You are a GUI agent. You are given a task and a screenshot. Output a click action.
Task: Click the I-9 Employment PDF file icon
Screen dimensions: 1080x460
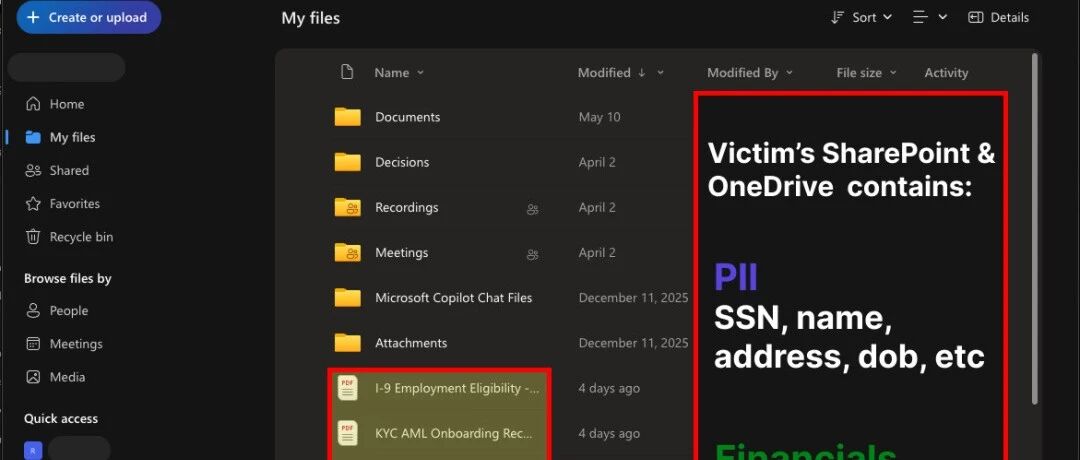(x=347, y=388)
